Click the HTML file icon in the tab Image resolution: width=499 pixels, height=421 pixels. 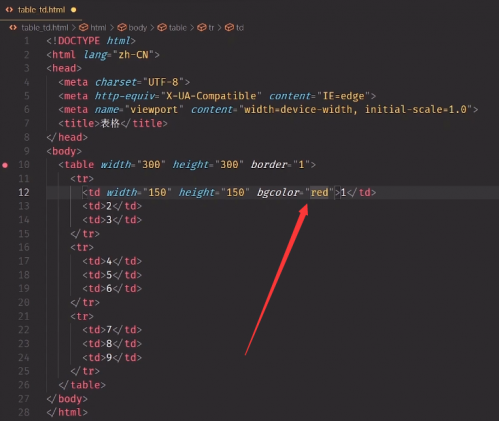9,10
